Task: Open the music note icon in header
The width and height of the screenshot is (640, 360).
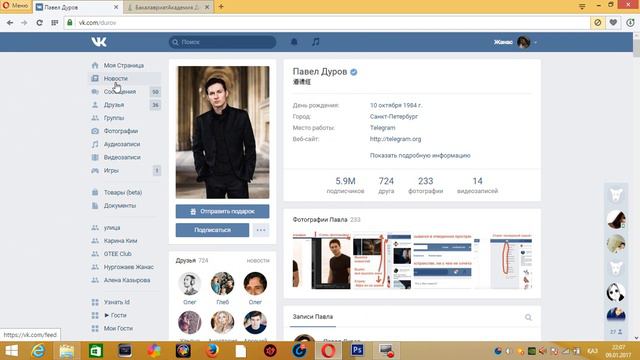Action: tap(316, 42)
